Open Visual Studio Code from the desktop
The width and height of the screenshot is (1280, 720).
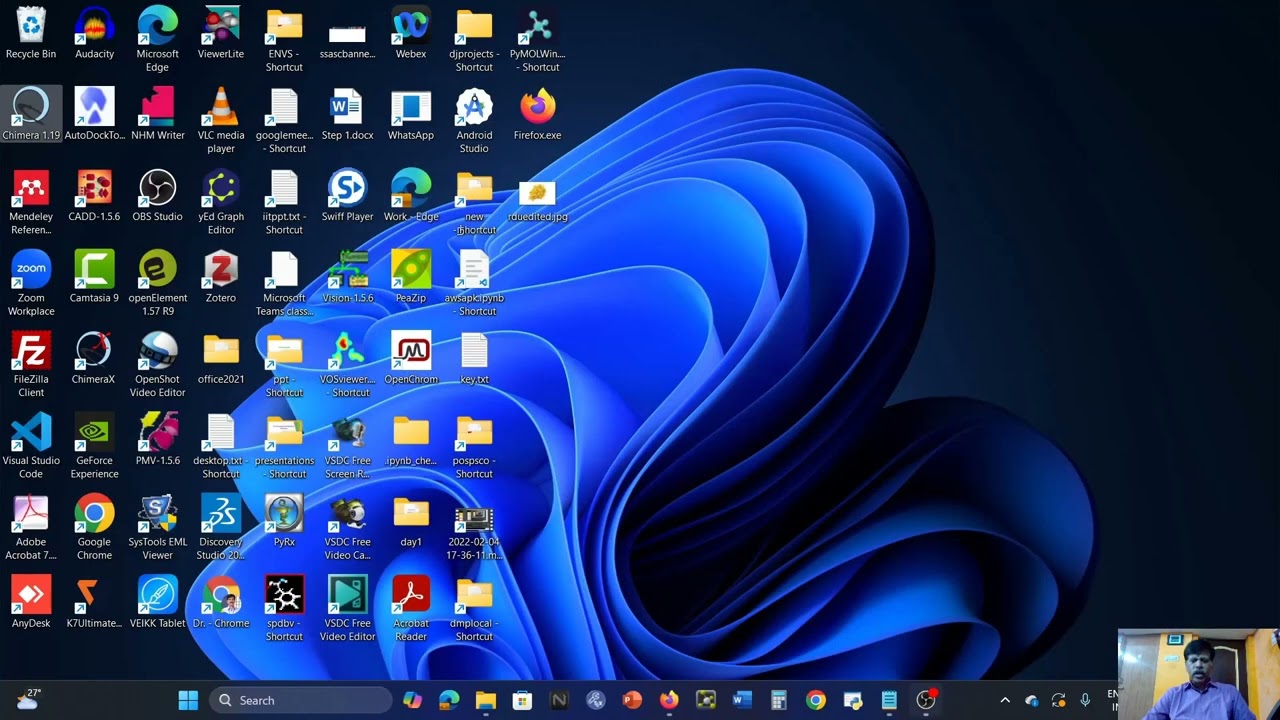31,446
